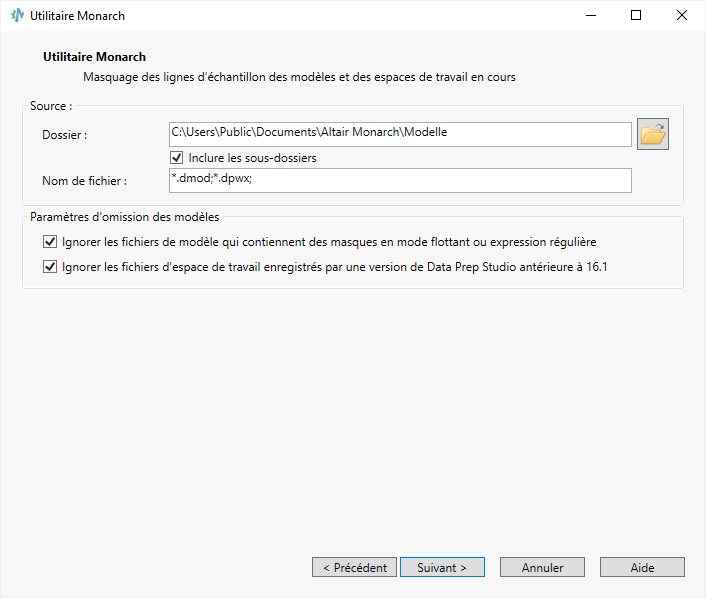This screenshot has height=598, width=706.
Task: Select the bold Utilitaire Monarch heading
Action: click(95, 57)
